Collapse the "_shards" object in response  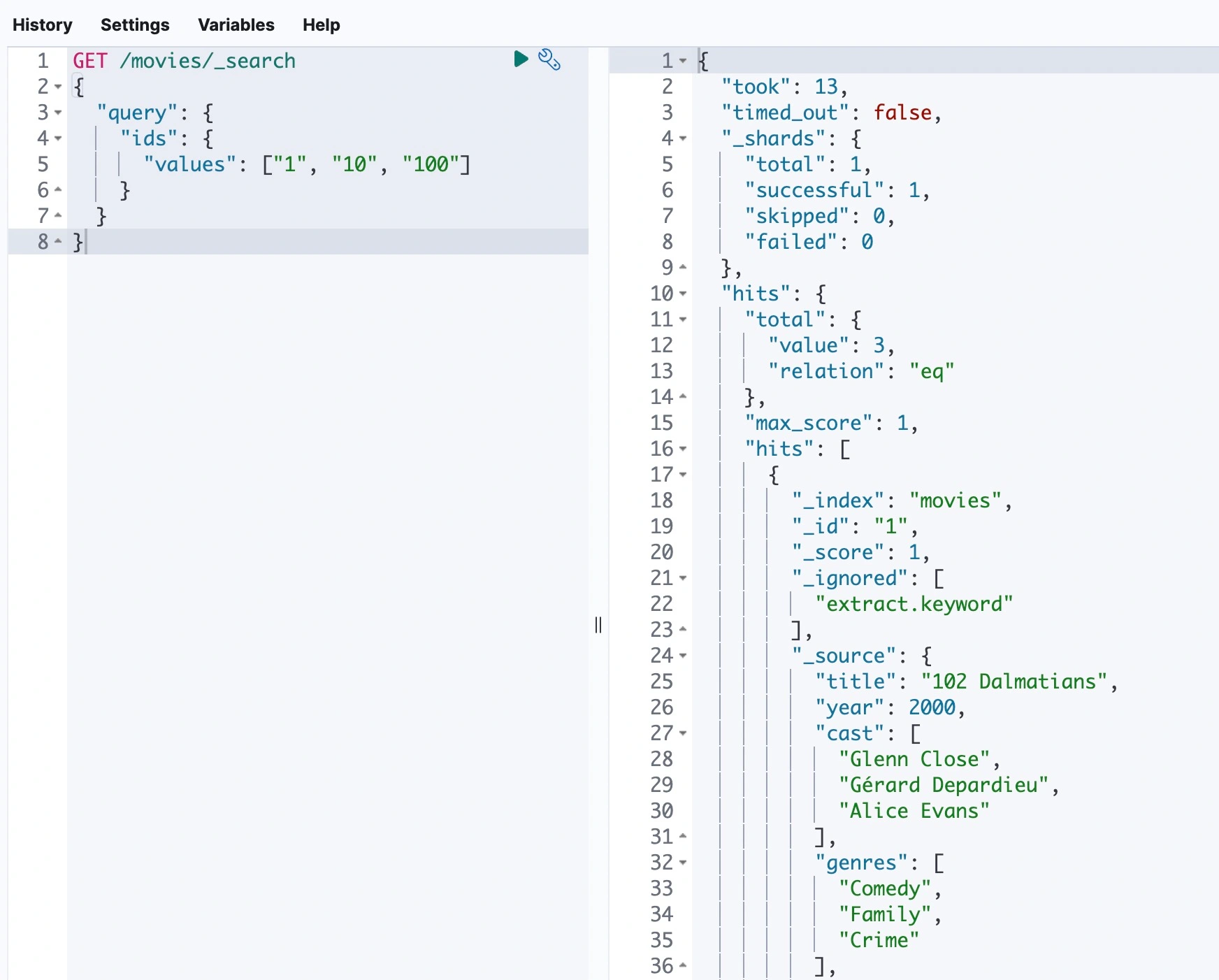[x=683, y=138]
